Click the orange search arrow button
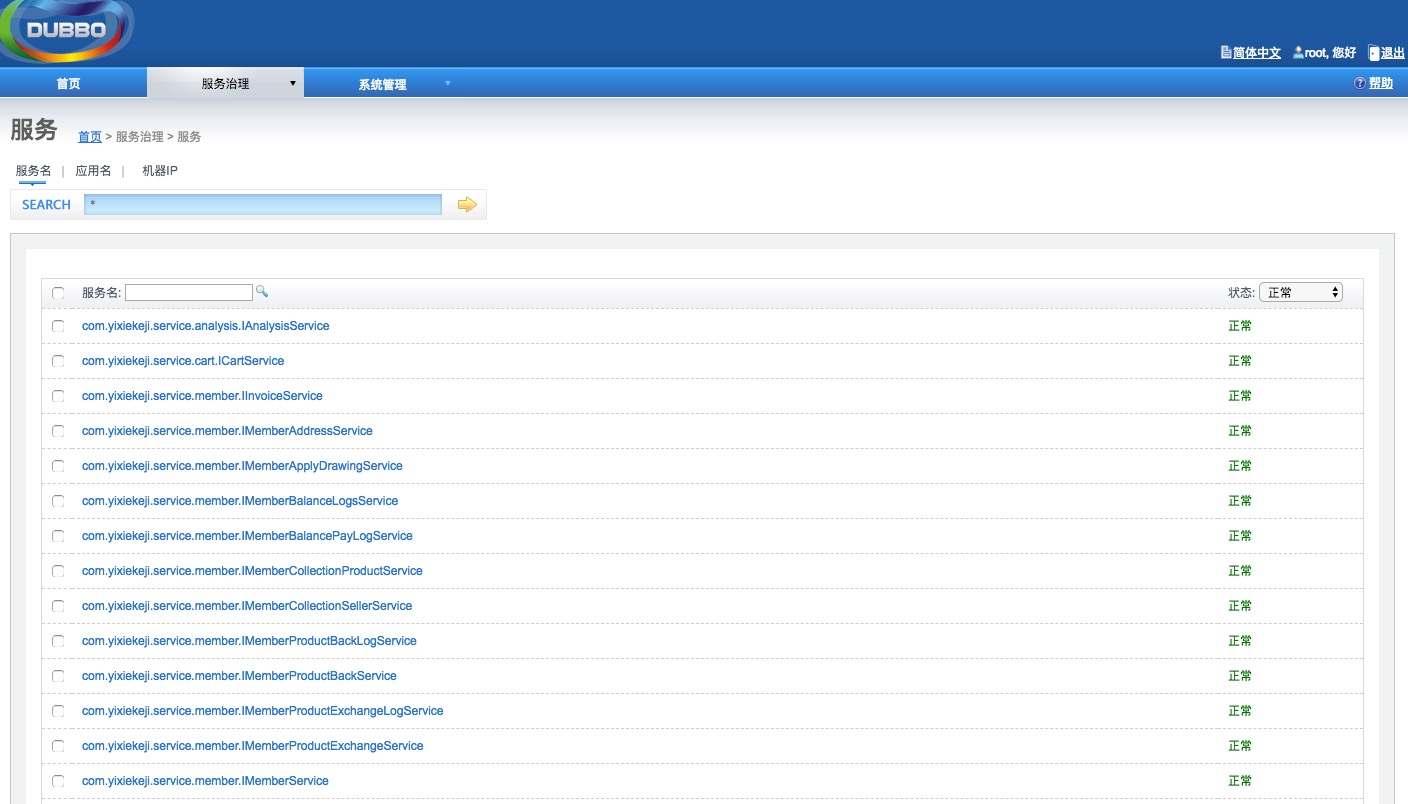Image resolution: width=1408 pixels, height=804 pixels. [467, 205]
